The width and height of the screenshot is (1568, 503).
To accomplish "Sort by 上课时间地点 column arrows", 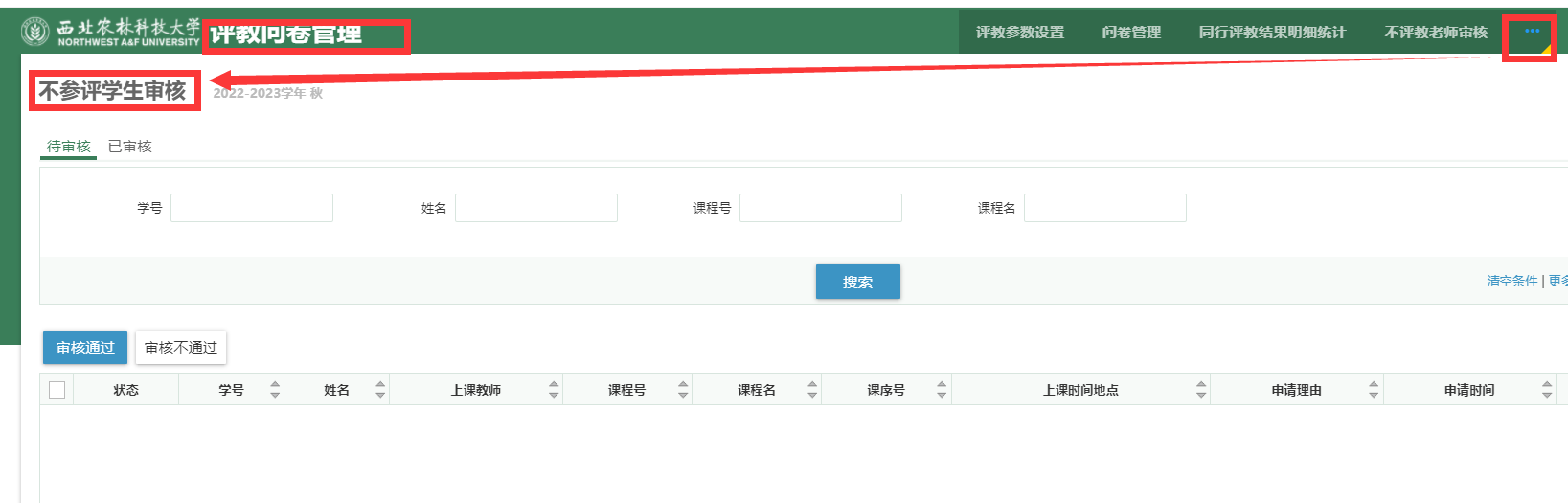I will (1201, 390).
